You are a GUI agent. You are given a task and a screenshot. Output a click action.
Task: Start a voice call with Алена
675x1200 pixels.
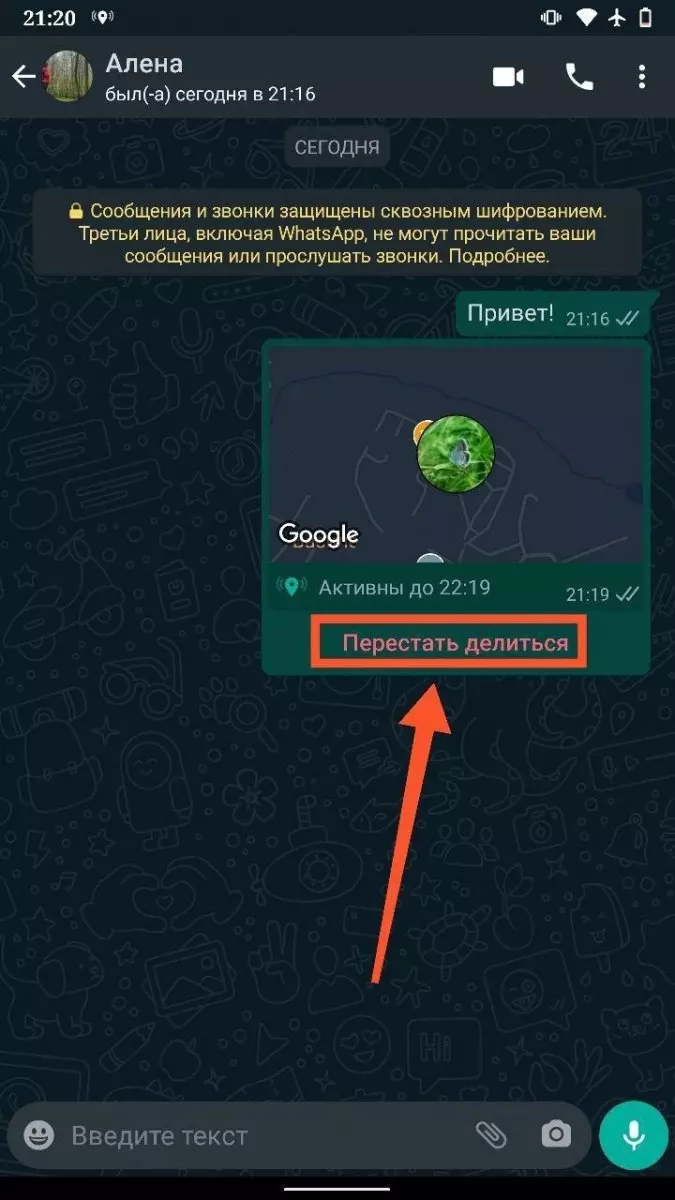pyautogui.click(x=579, y=77)
